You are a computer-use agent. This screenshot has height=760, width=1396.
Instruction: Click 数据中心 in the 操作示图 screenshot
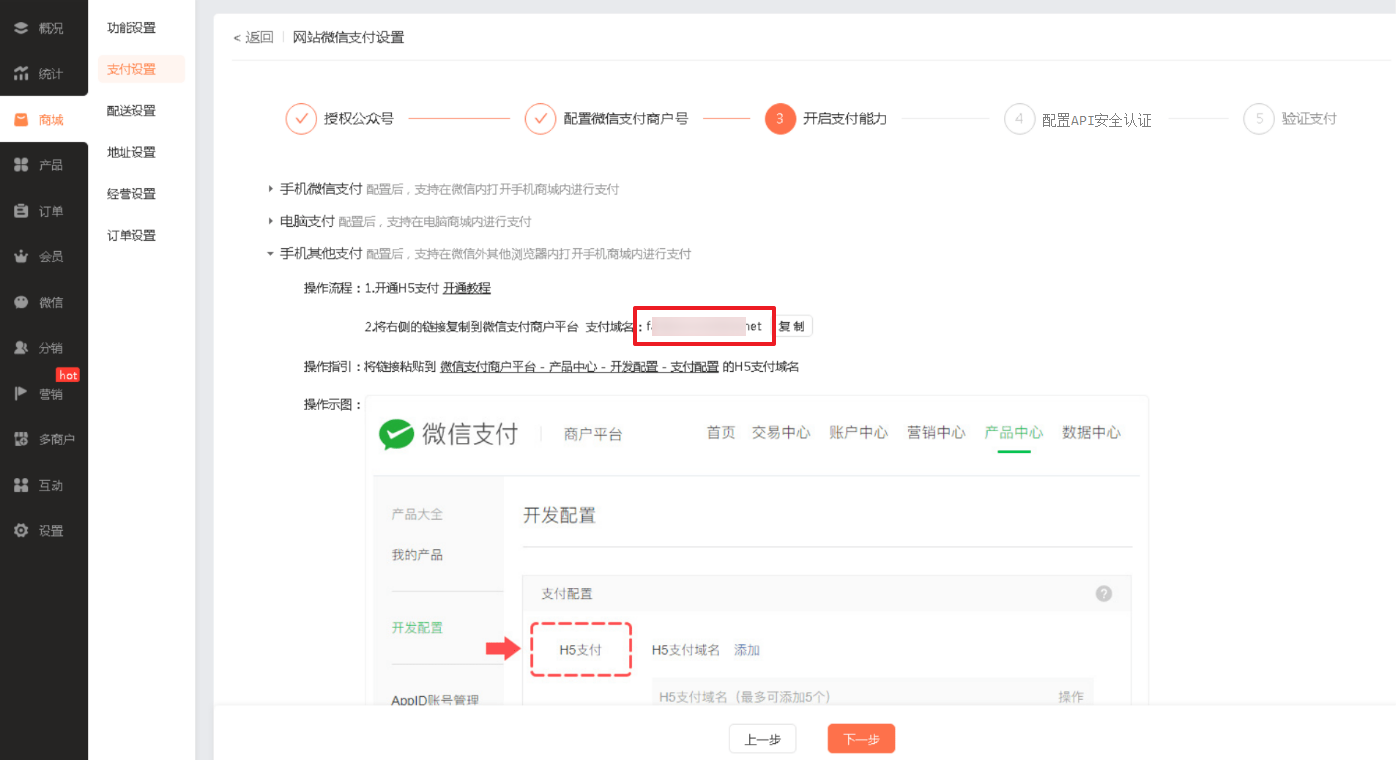coord(1091,433)
